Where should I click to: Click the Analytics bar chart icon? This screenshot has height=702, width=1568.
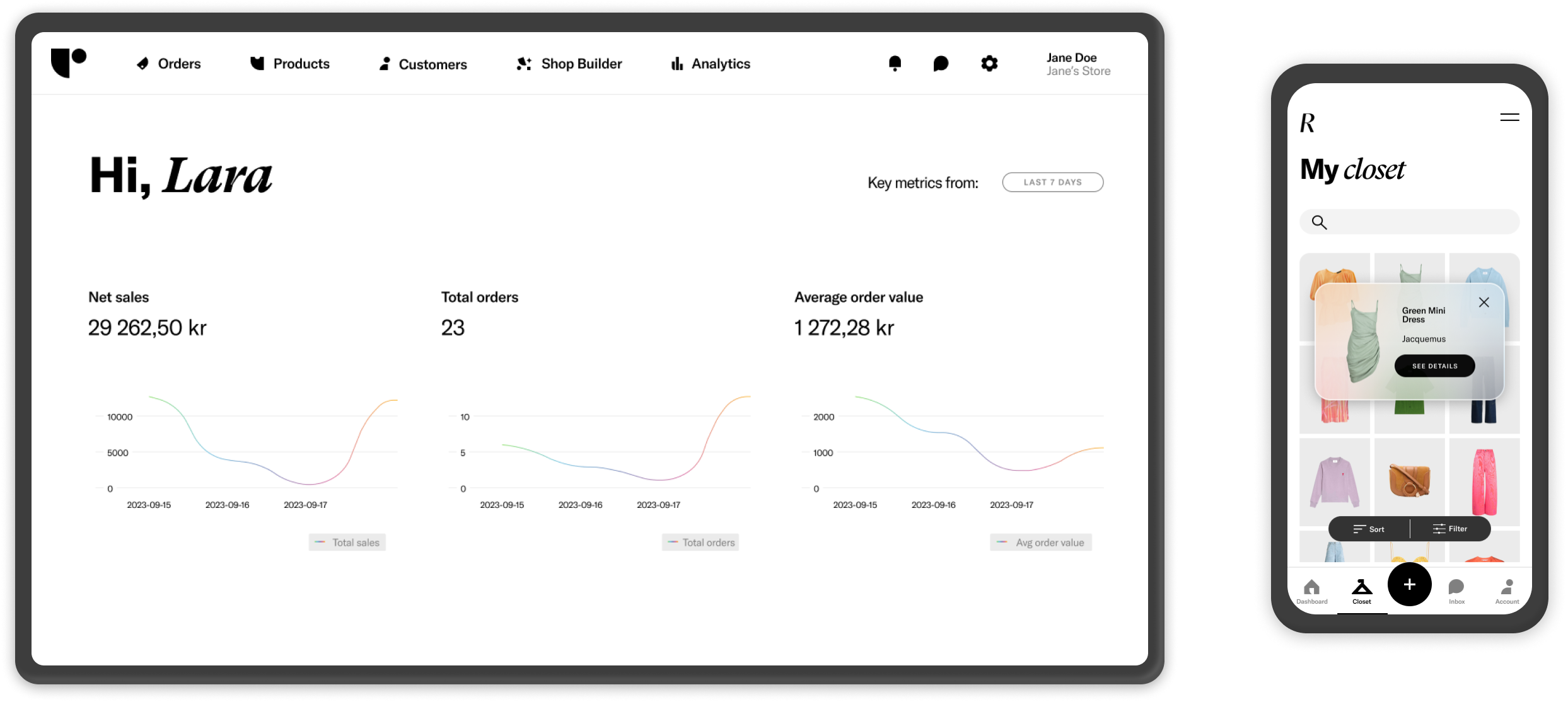tap(677, 64)
